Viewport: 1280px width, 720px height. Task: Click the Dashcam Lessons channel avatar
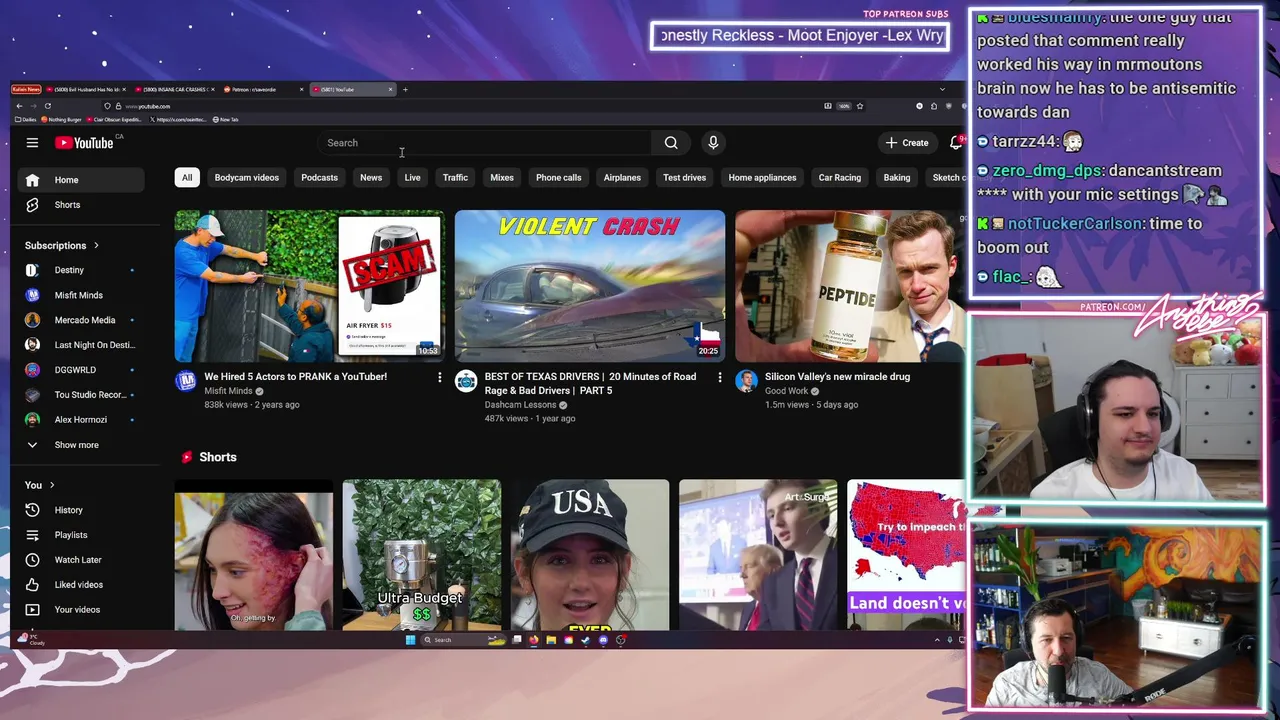click(x=466, y=380)
